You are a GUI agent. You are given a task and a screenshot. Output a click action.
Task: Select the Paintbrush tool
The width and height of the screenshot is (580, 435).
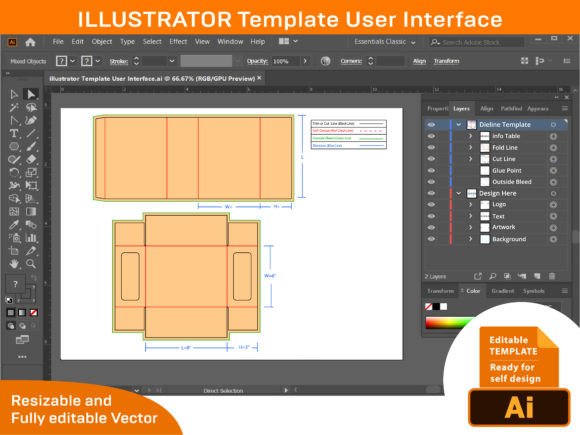pos(31,147)
